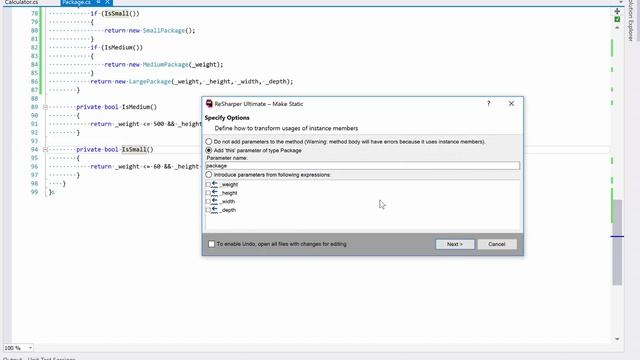
Task: Click editor vertical scrollbar thumb
Action: point(617,242)
